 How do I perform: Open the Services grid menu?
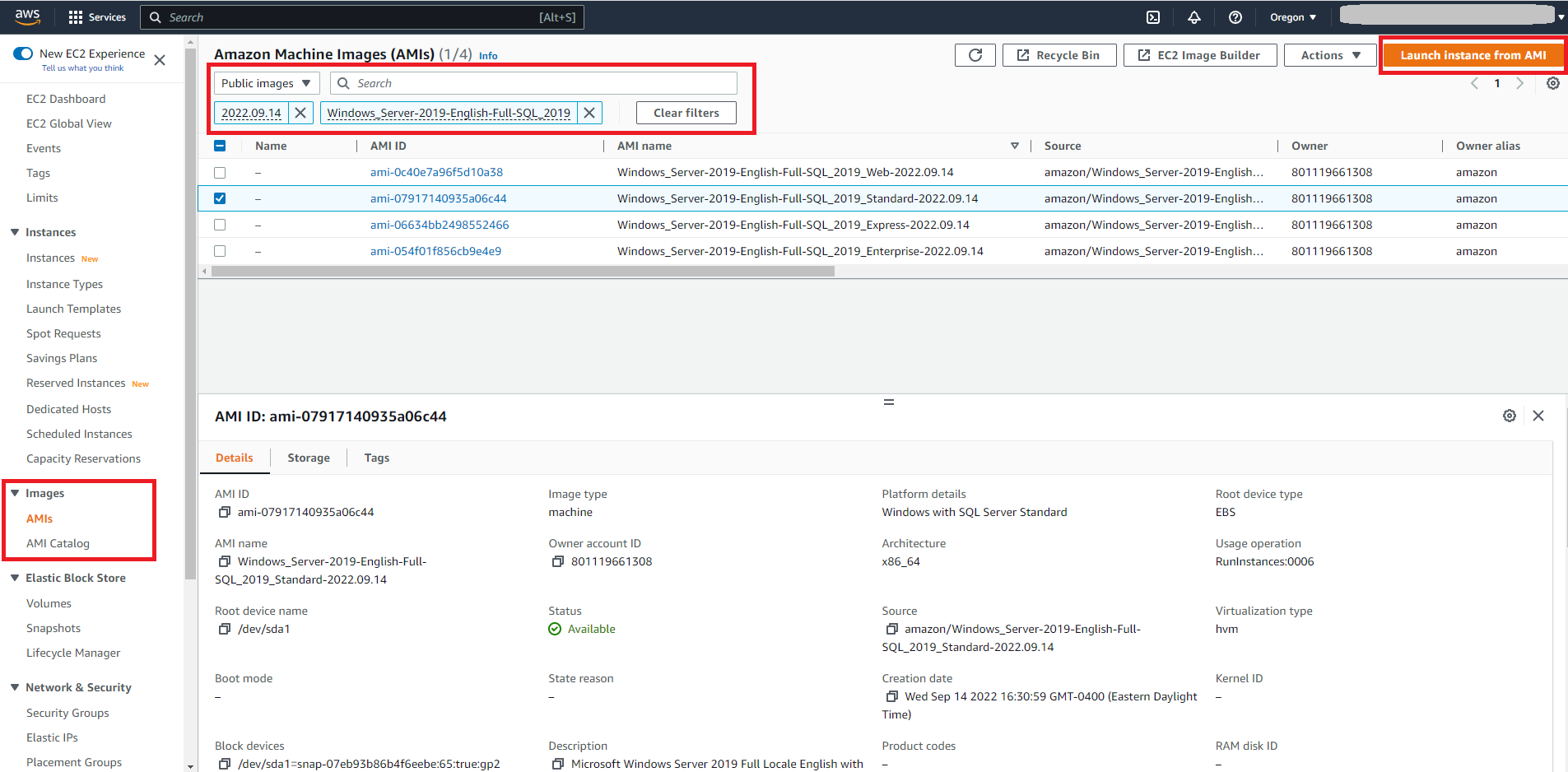[97, 17]
